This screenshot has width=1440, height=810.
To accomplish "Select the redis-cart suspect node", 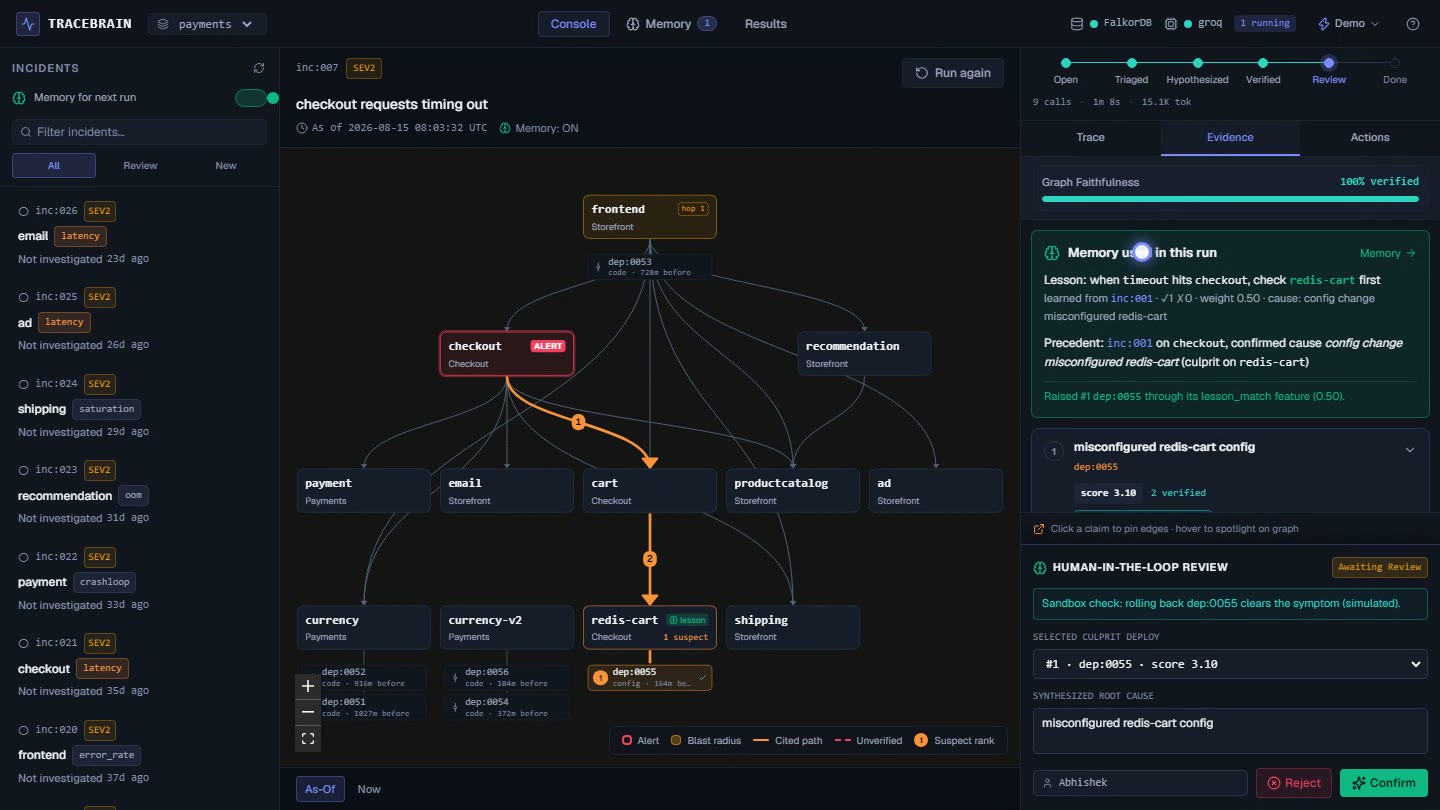I will tap(650, 628).
